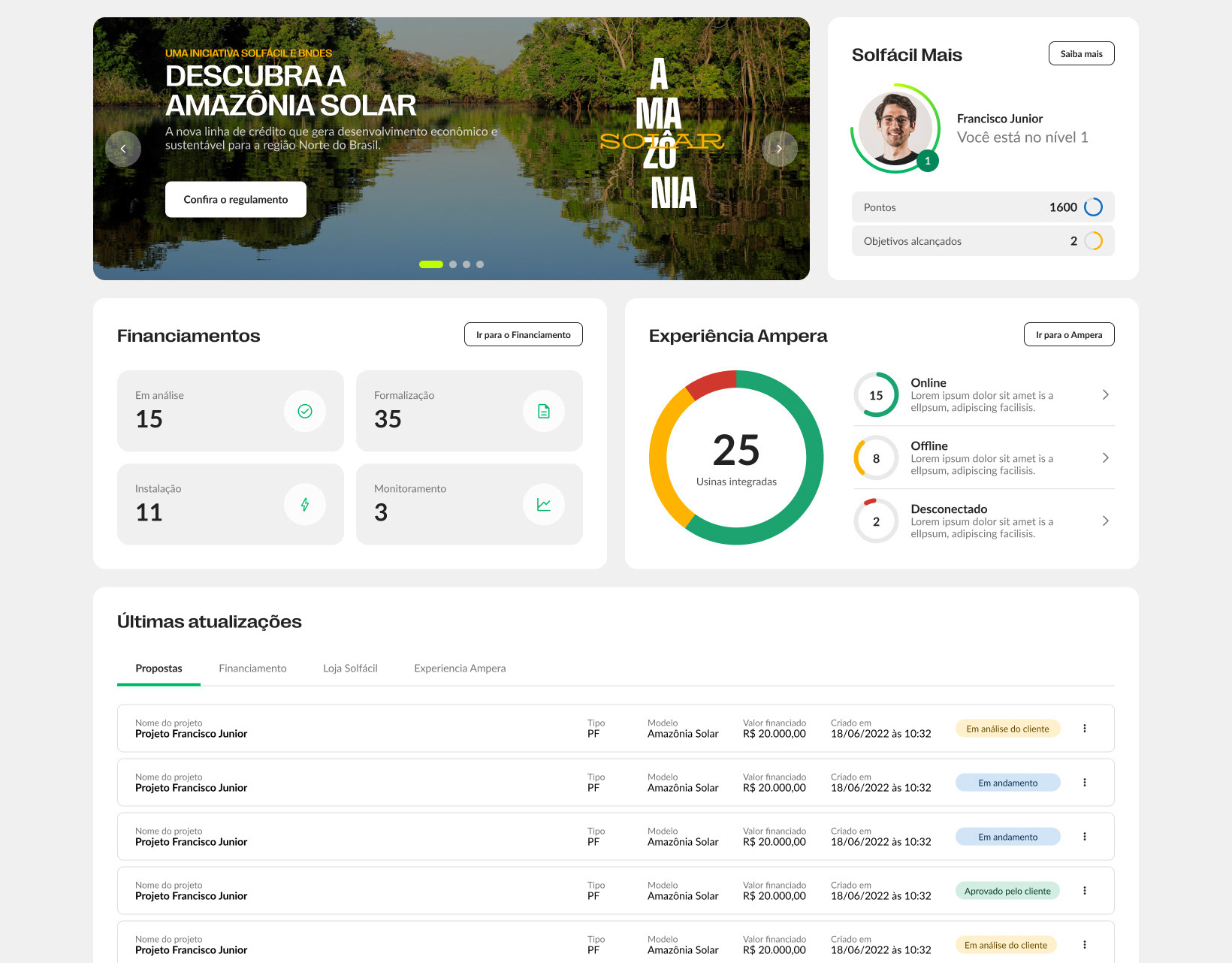Click the Offline 8 circular indicator
The image size is (1232, 963).
[876, 458]
